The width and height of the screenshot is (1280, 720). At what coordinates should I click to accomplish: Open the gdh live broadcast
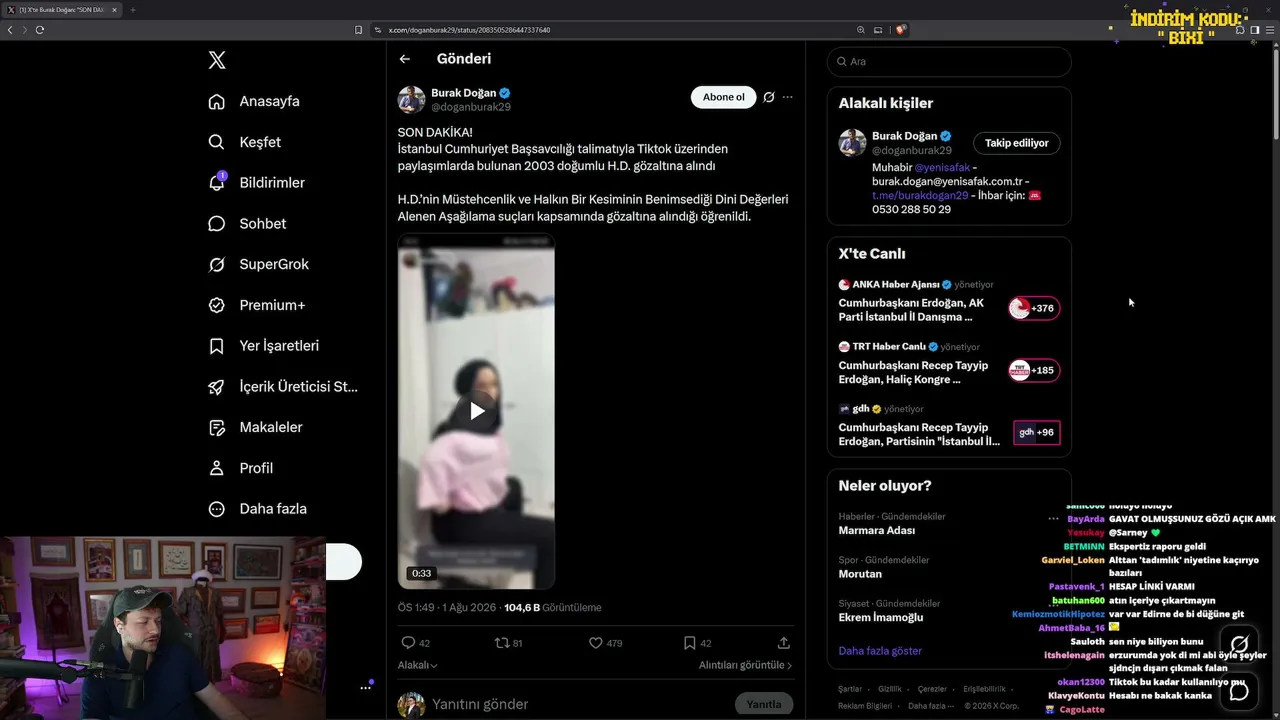pos(949,426)
